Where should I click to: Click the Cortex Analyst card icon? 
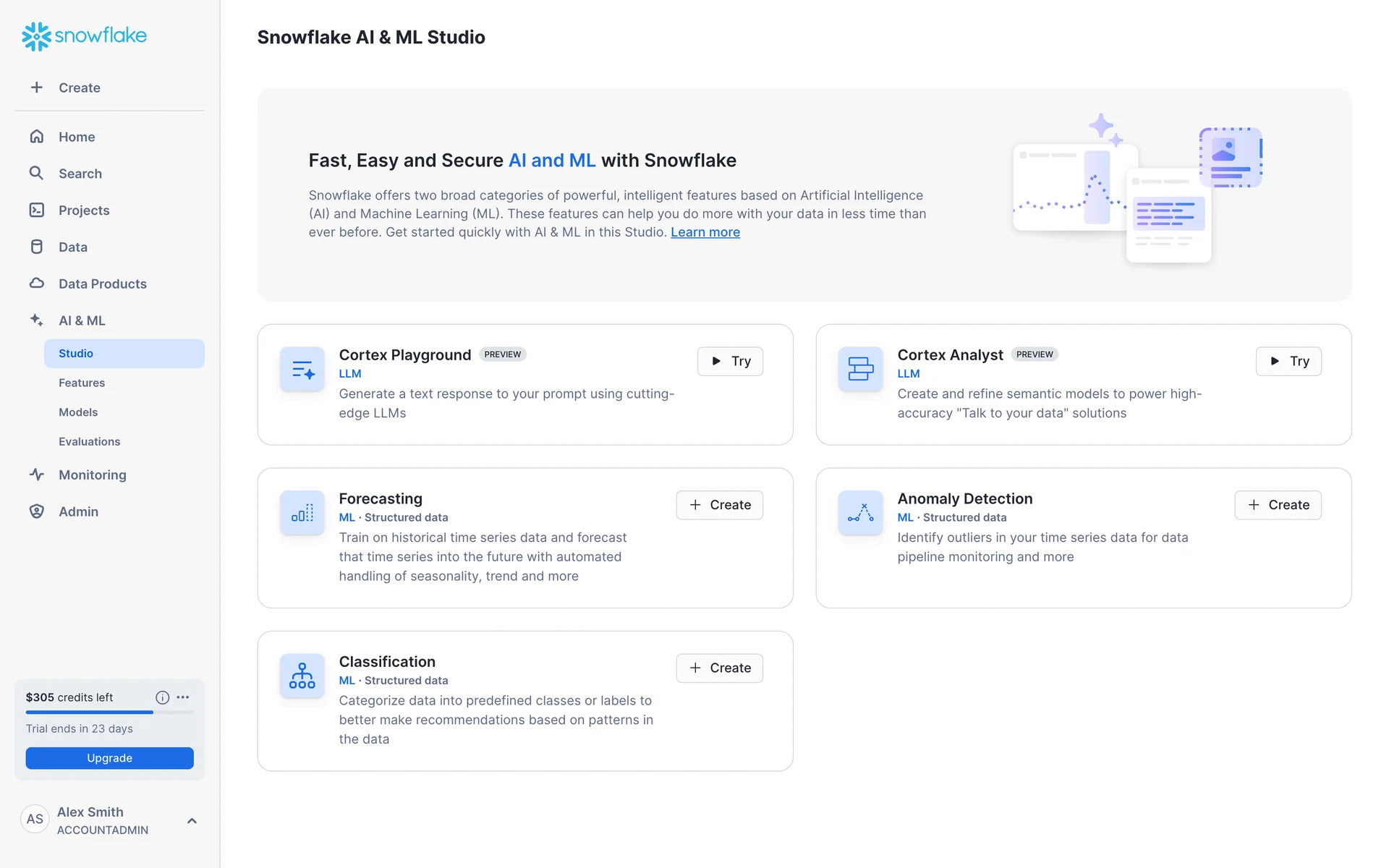click(860, 369)
